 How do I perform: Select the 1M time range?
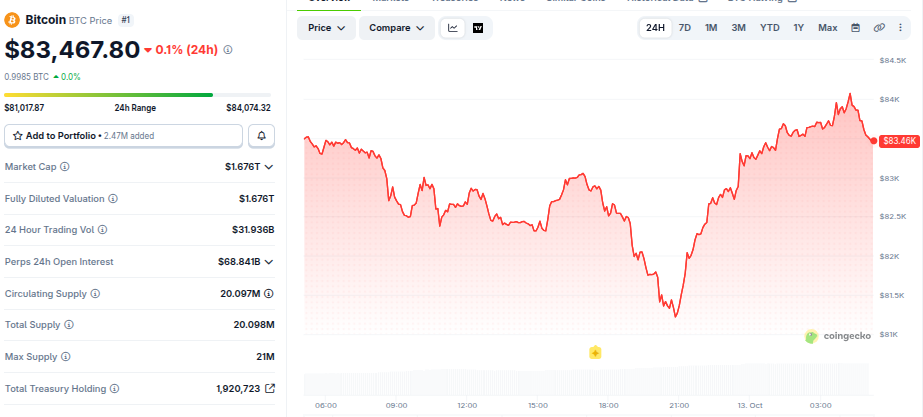coord(711,28)
